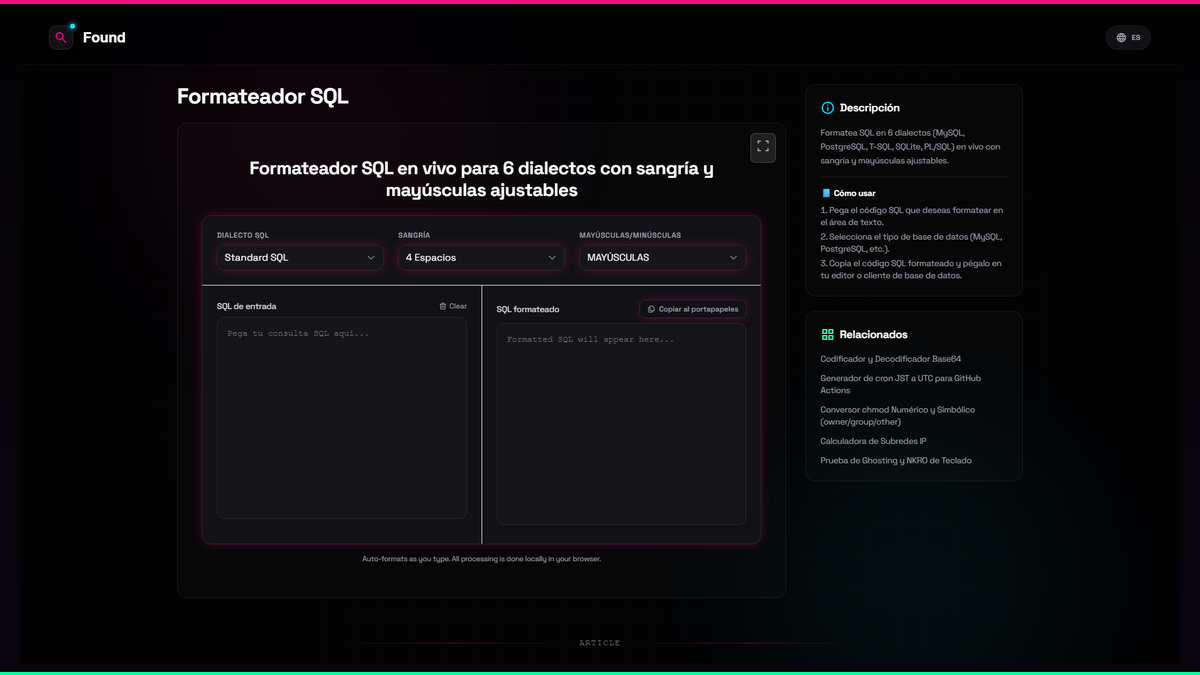Click the Found magnifier logo icon

tap(61, 38)
